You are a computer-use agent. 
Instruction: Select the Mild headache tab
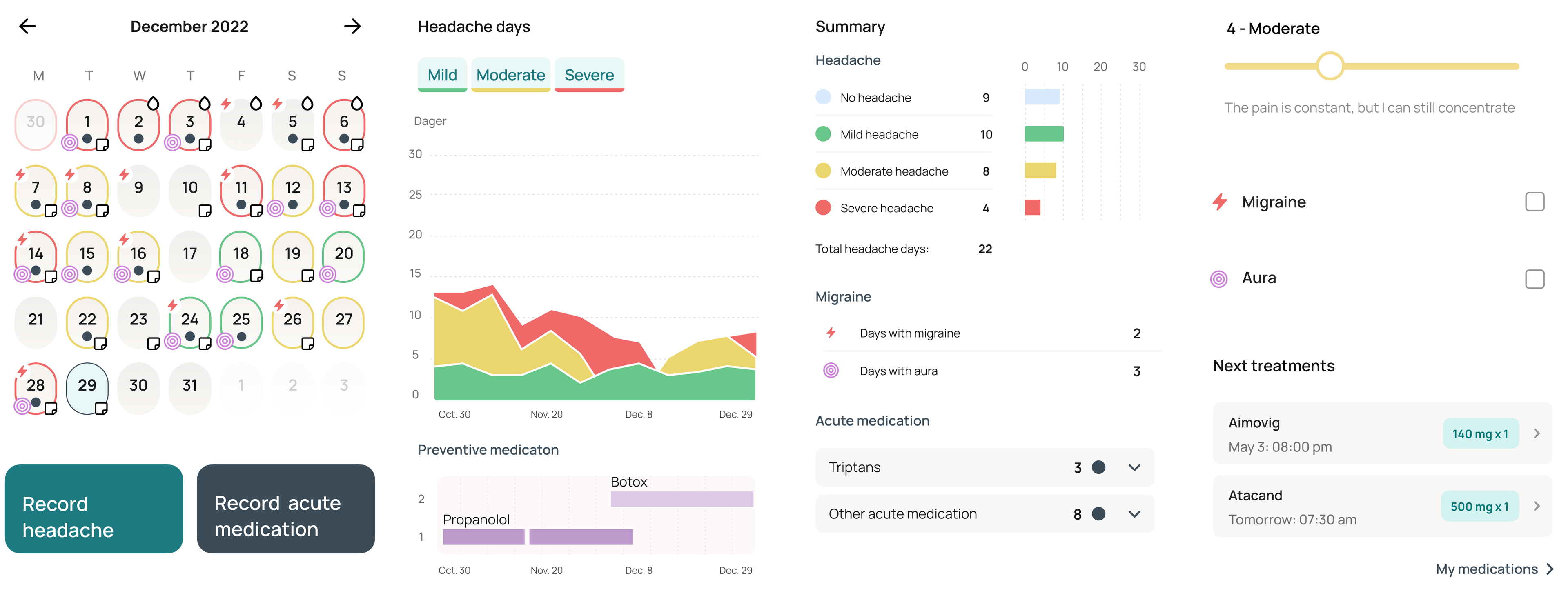442,75
